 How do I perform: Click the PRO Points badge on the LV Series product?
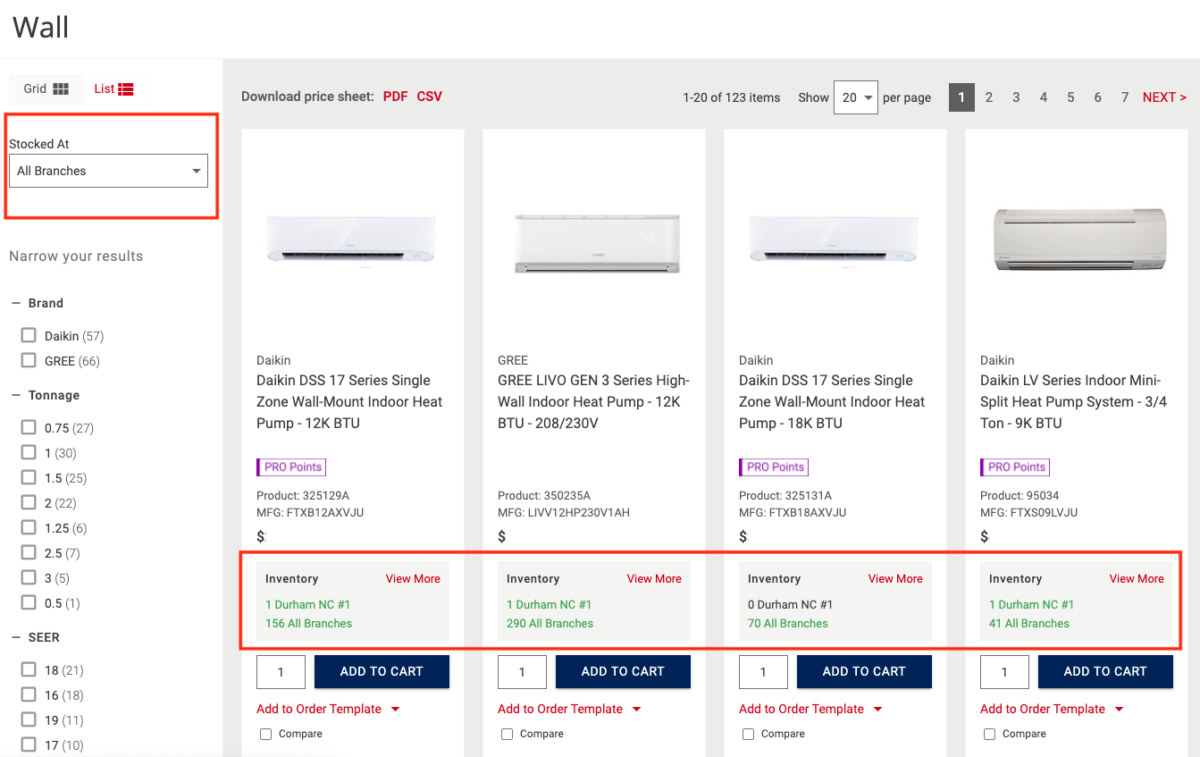coord(1014,466)
